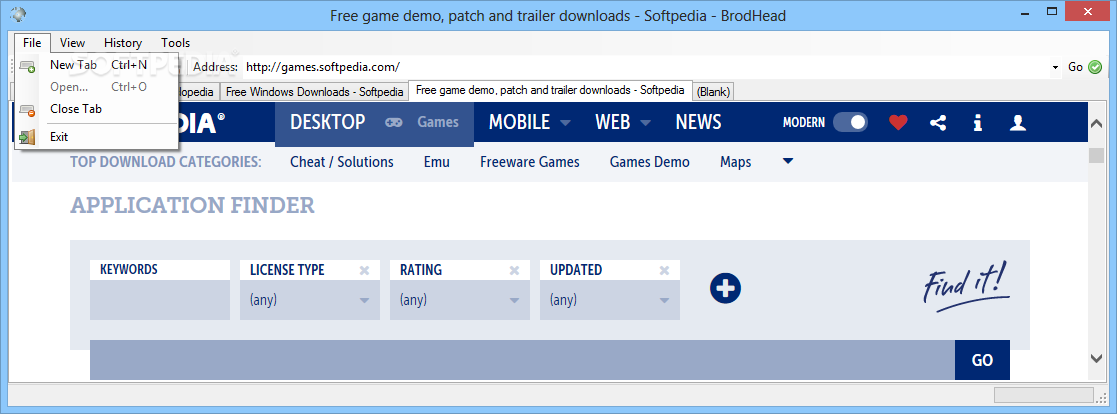Remove the License Type filter with X
Screen dimensions: 1117x414
tap(364, 270)
